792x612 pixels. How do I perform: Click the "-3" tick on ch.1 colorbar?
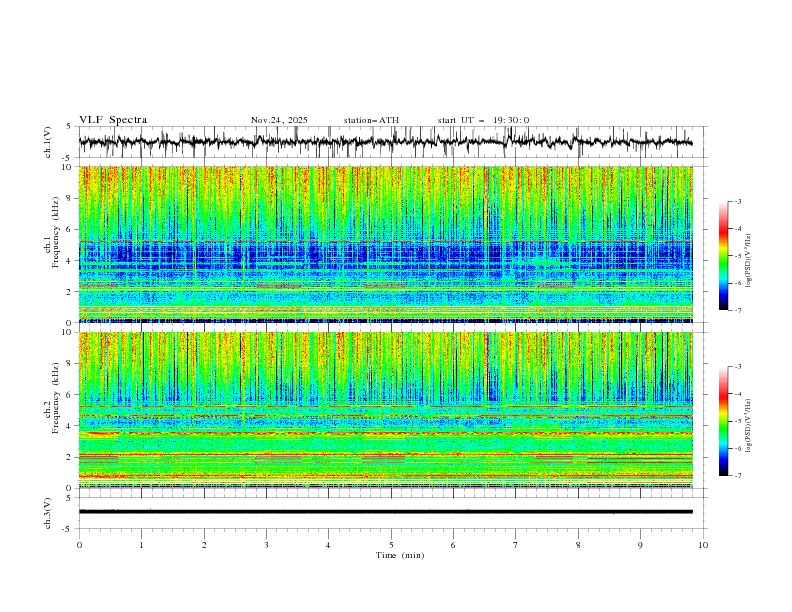738,201
